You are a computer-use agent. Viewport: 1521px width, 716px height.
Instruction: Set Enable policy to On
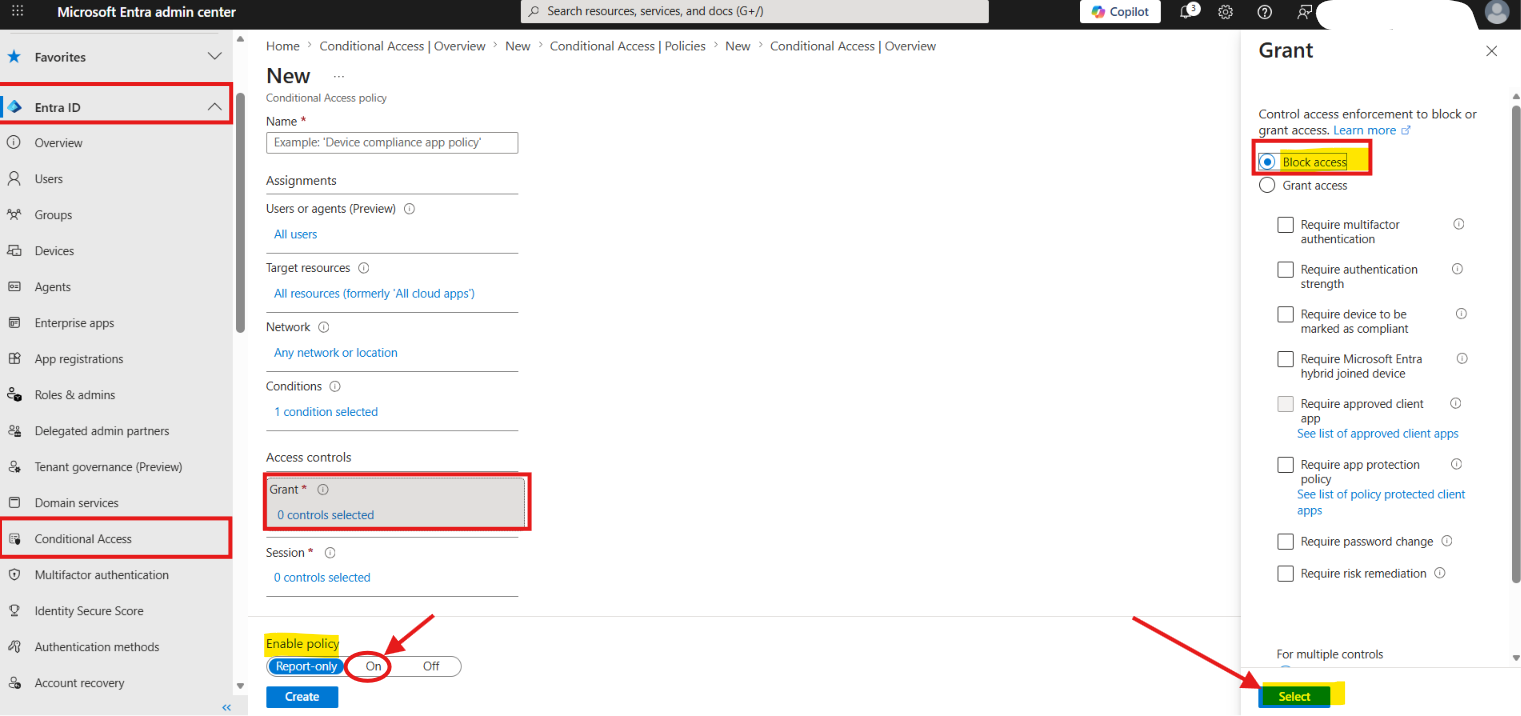point(373,666)
